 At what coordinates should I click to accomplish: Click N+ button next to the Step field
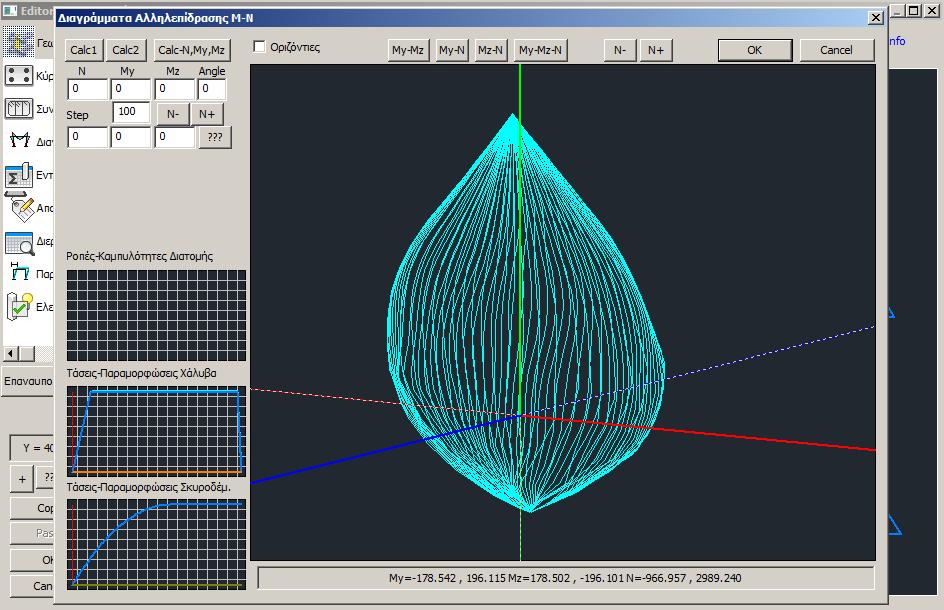tap(206, 114)
